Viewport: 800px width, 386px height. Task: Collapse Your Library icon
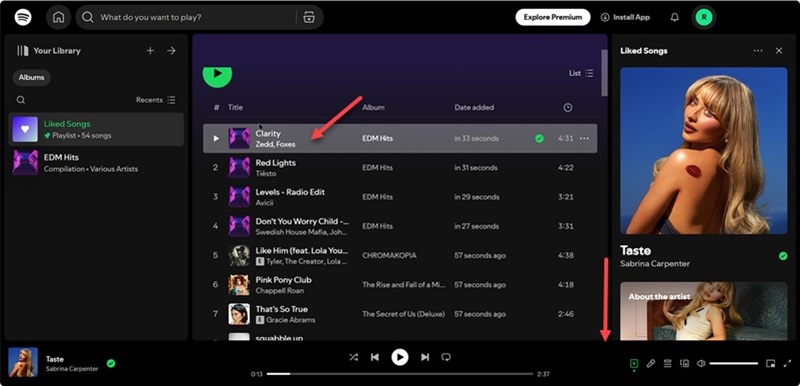point(22,50)
